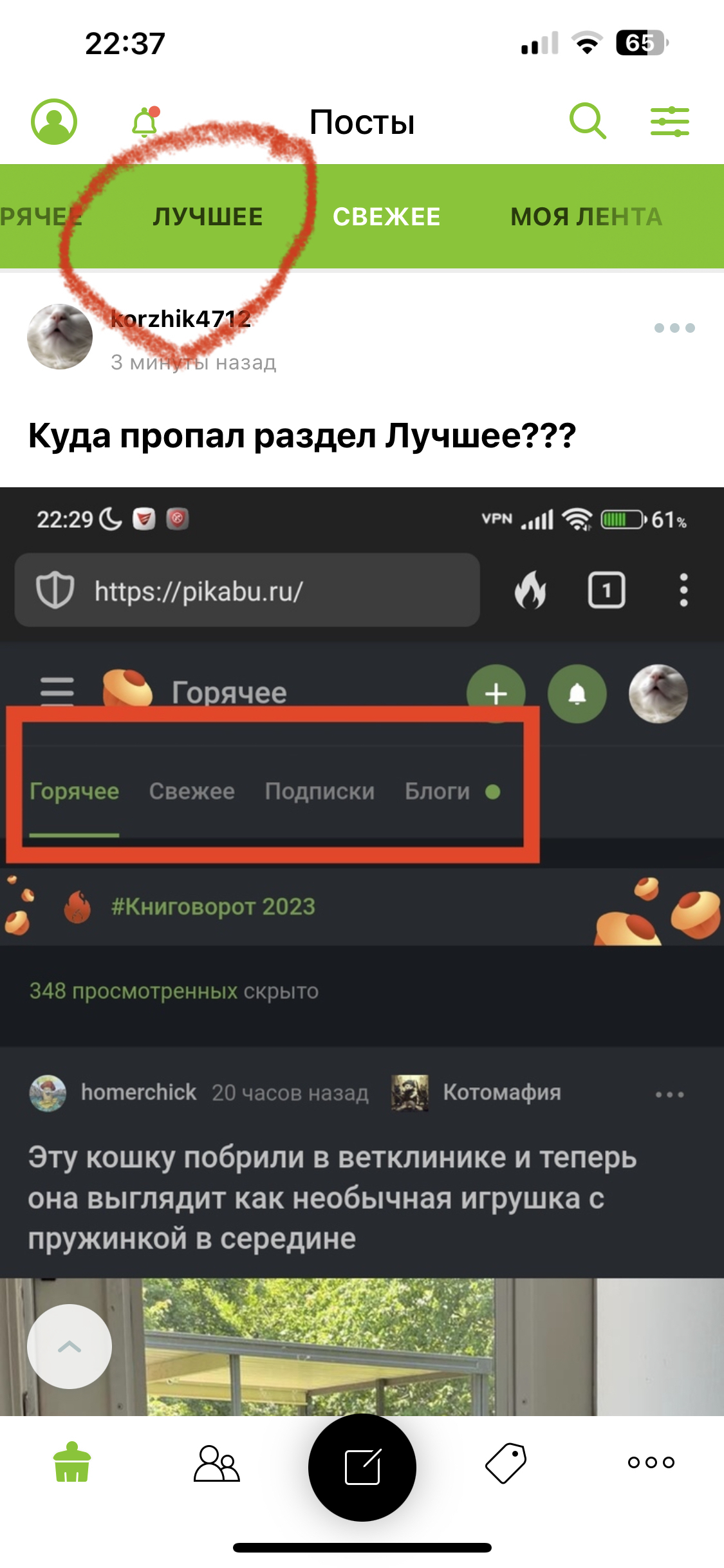
Task: Open notifications bell icon
Action: [145, 122]
